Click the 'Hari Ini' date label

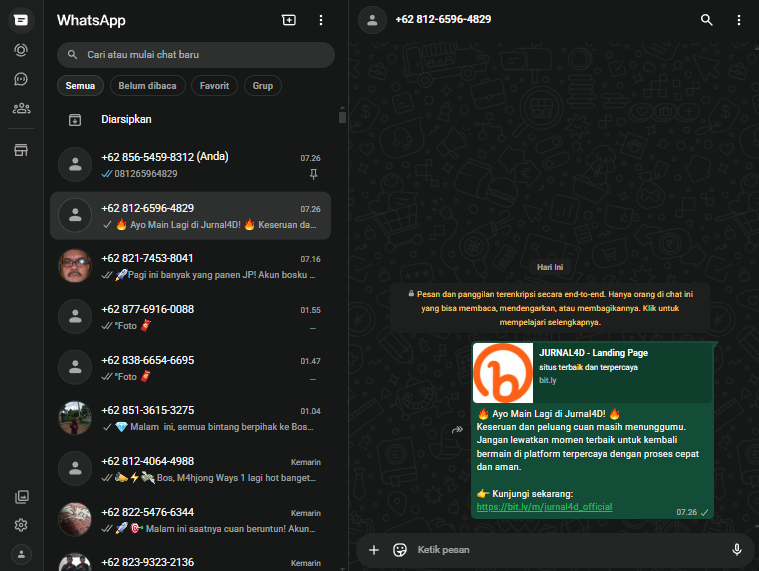pyautogui.click(x=550, y=267)
